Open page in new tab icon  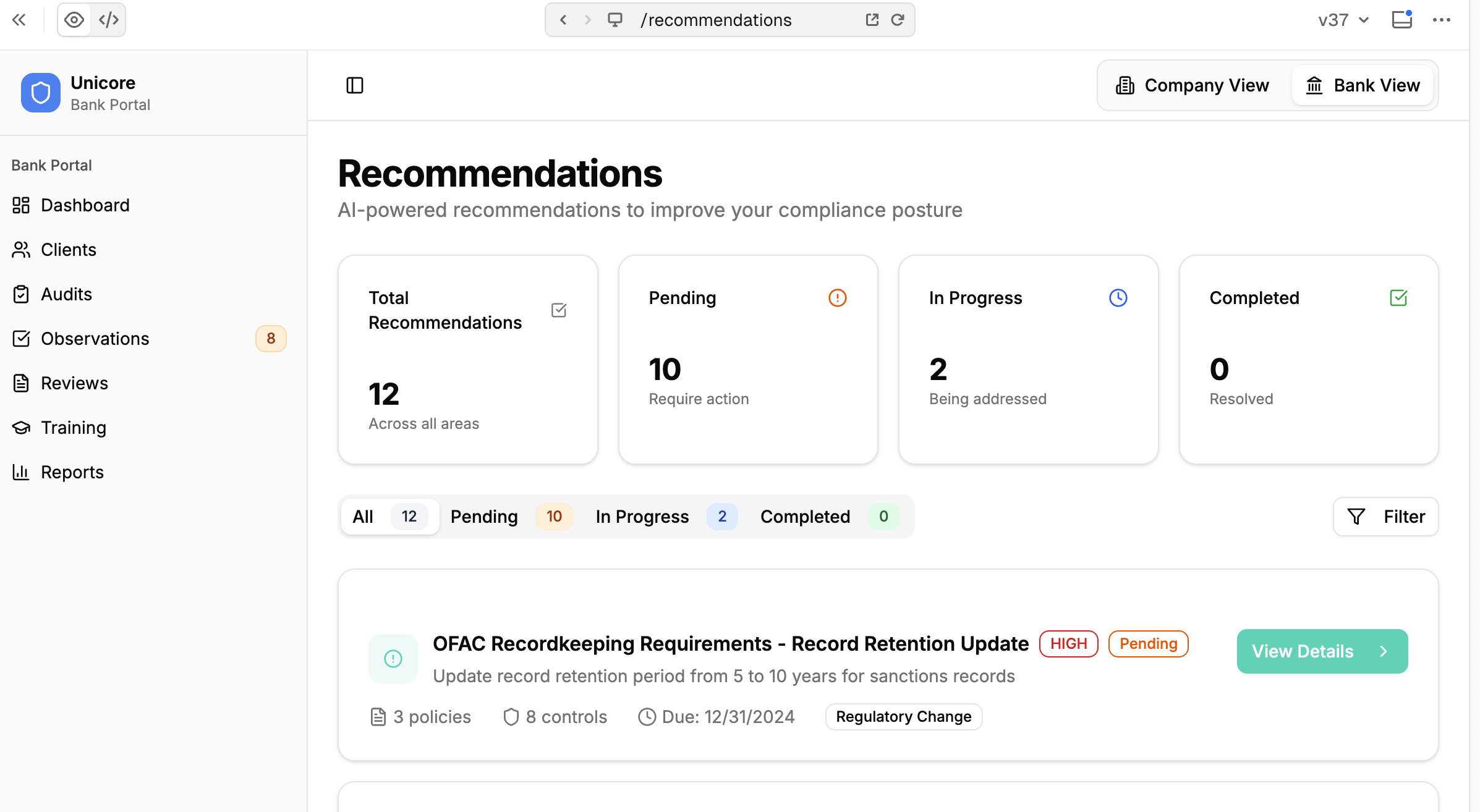point(872,20)
